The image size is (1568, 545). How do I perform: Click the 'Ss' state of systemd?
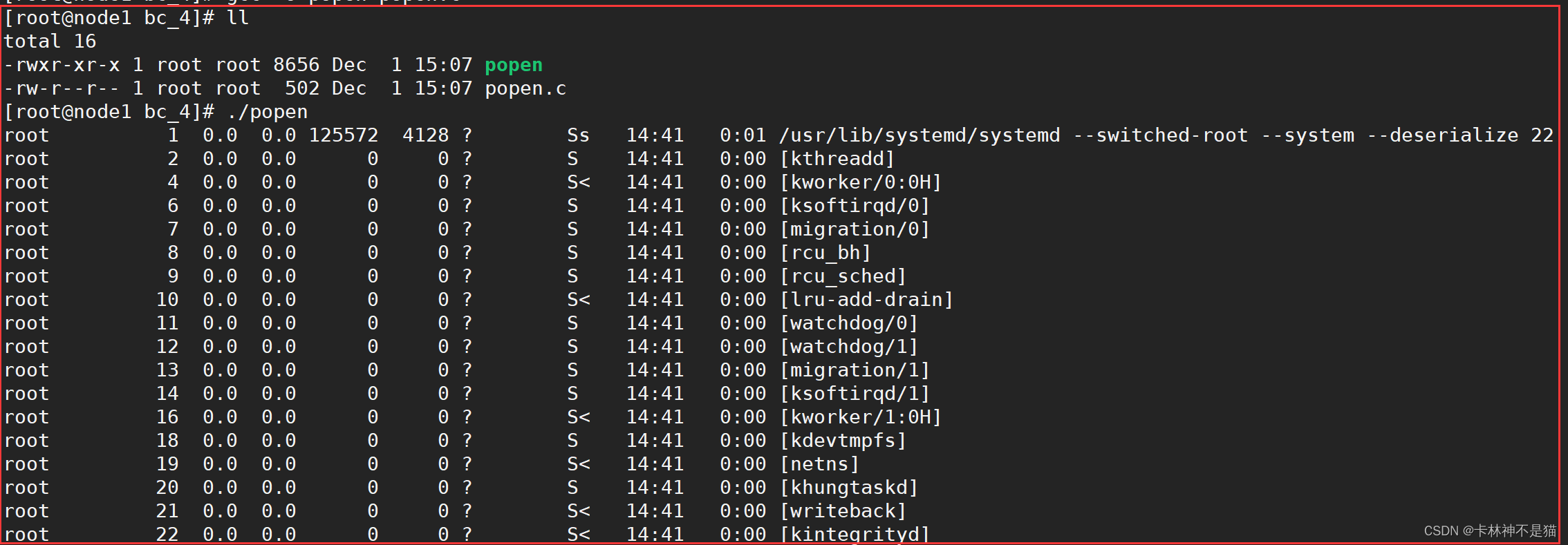point(579,135)
